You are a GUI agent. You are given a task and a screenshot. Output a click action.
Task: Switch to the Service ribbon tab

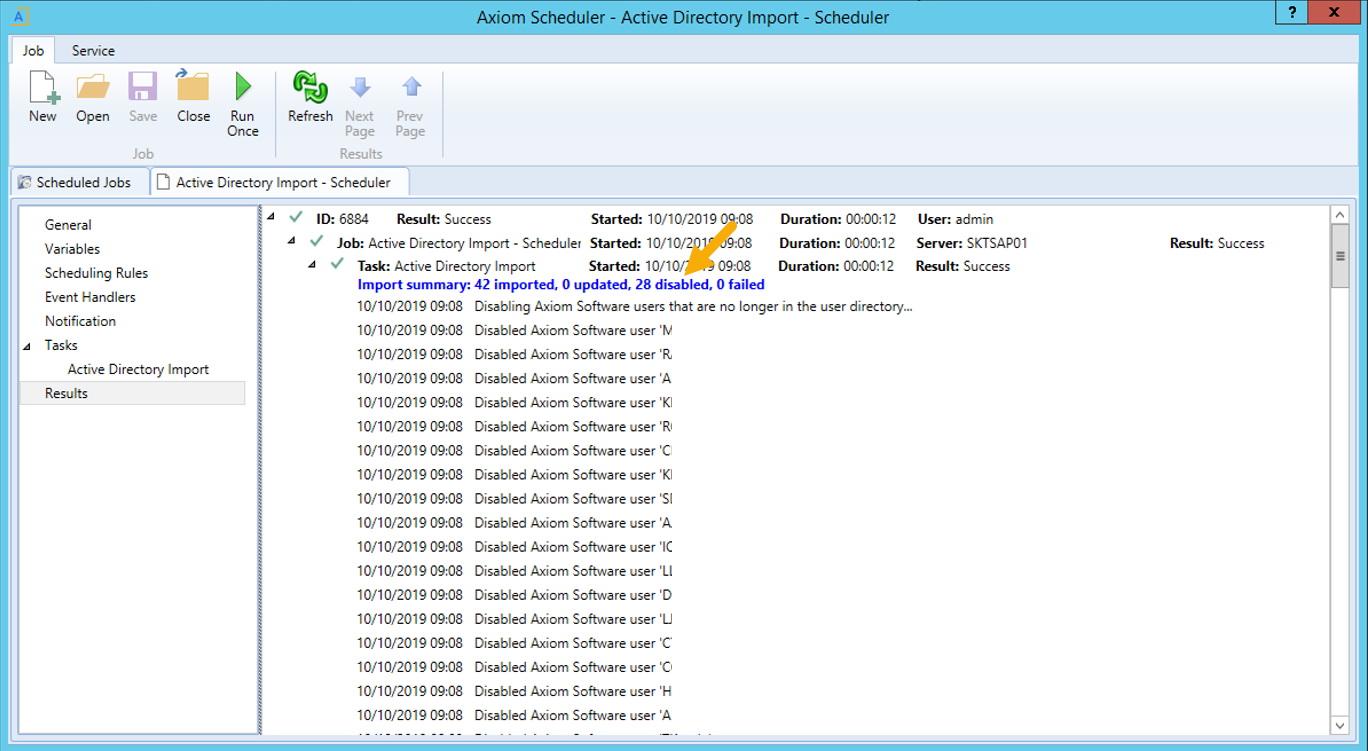[93, 50]
